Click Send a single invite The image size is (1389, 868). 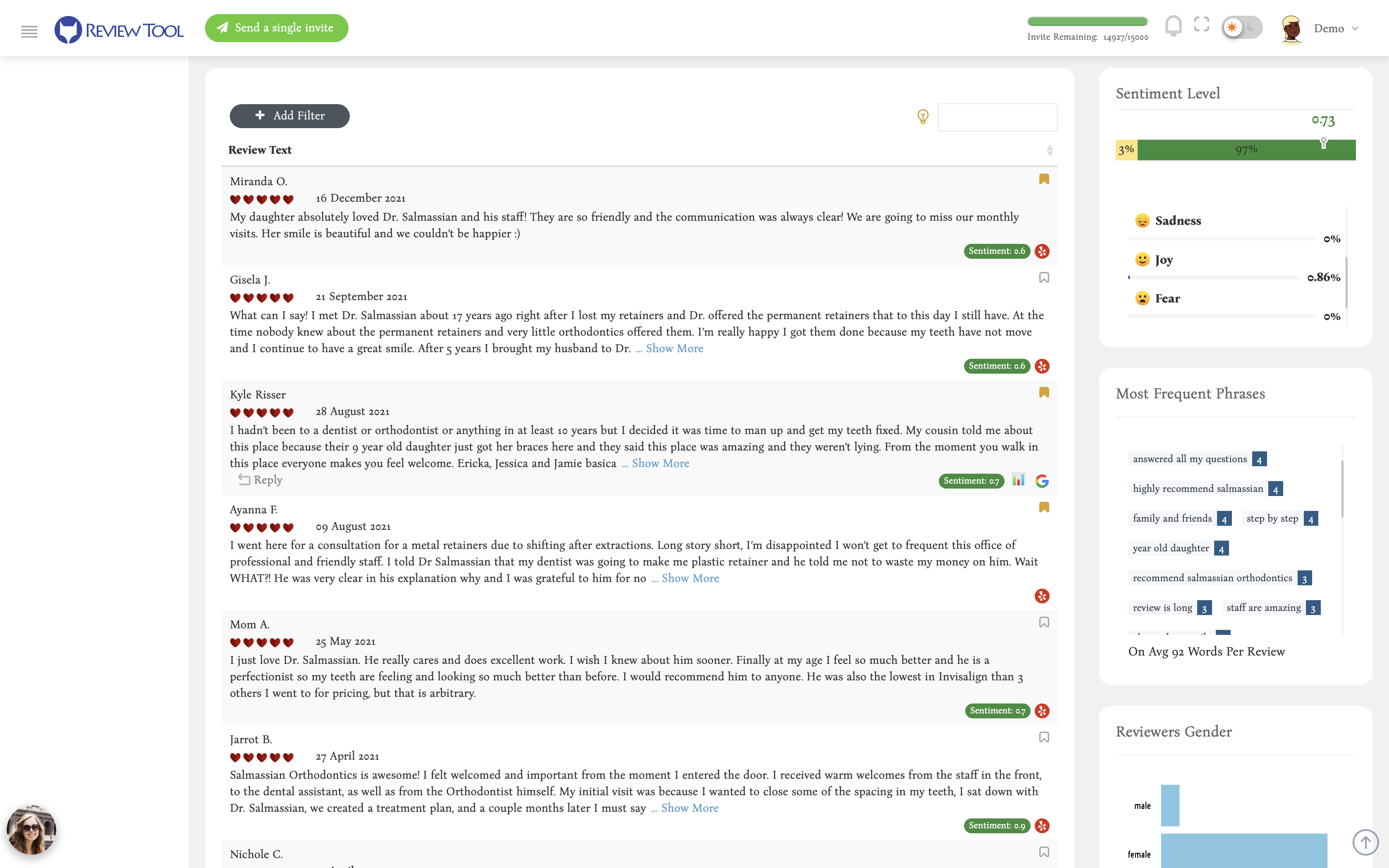276,28
